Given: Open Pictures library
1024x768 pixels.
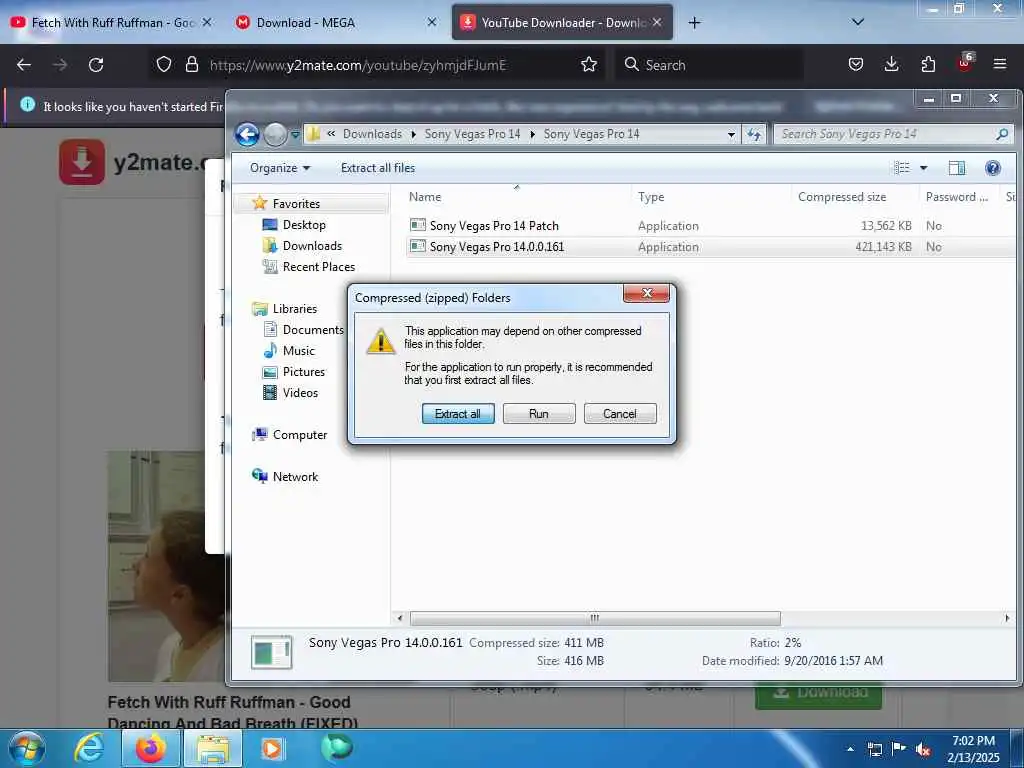Looking at the screenshot, I should tap(304, 372).
